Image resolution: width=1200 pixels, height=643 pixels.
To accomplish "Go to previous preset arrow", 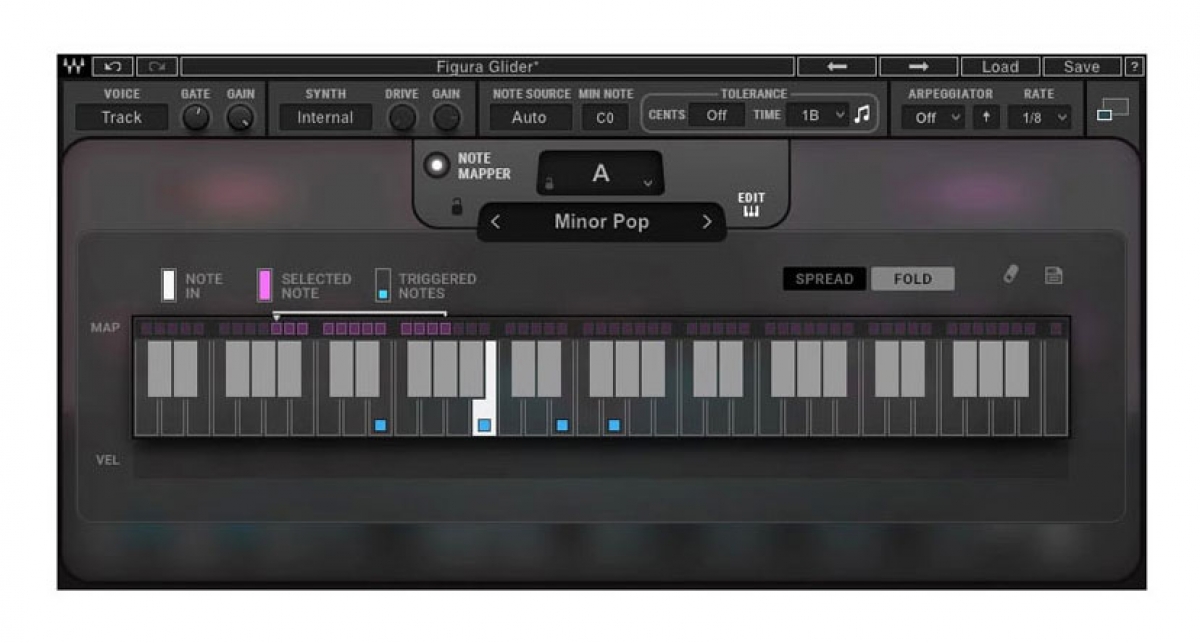I will (x=837, y=67).
